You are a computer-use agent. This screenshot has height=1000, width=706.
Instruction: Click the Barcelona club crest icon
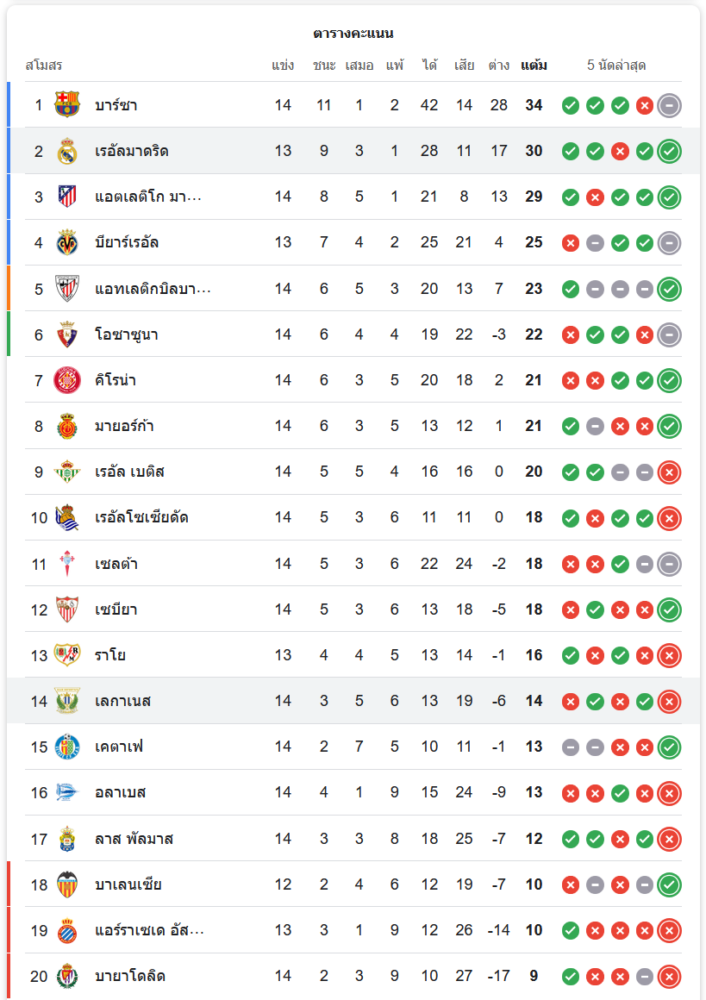coord(67,105)
